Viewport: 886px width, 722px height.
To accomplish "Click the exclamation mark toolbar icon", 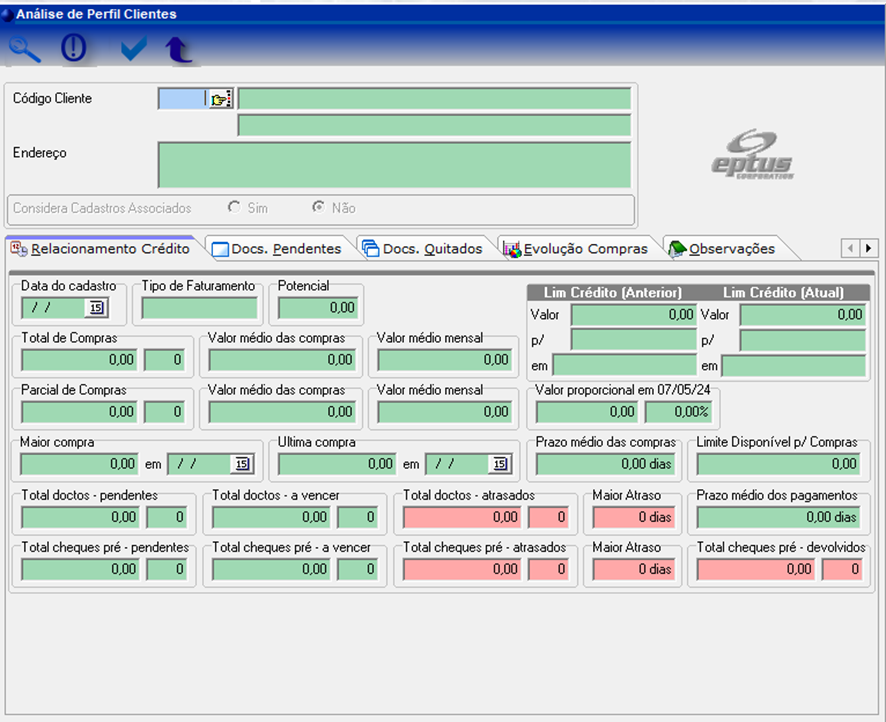I will (x=74, y=49).
